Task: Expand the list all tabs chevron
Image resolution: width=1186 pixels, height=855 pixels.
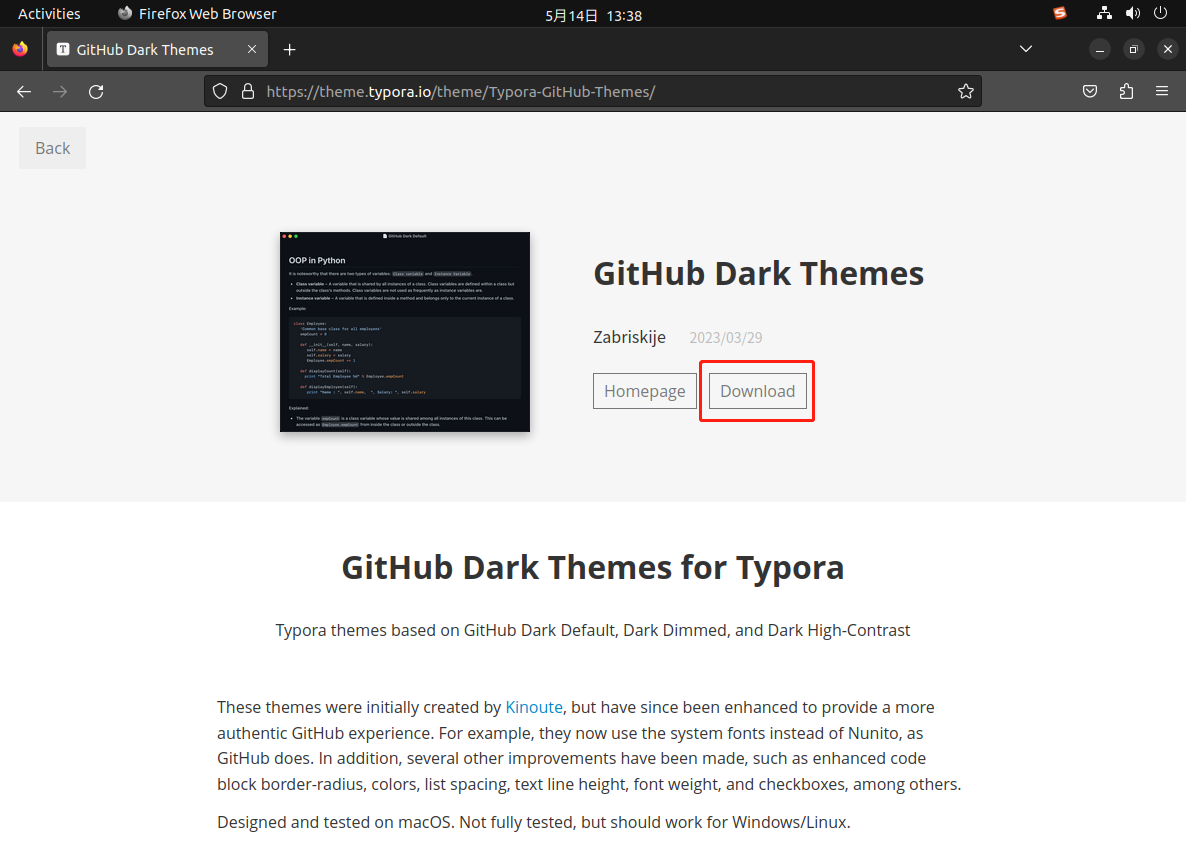Action: pos(1026,49)
